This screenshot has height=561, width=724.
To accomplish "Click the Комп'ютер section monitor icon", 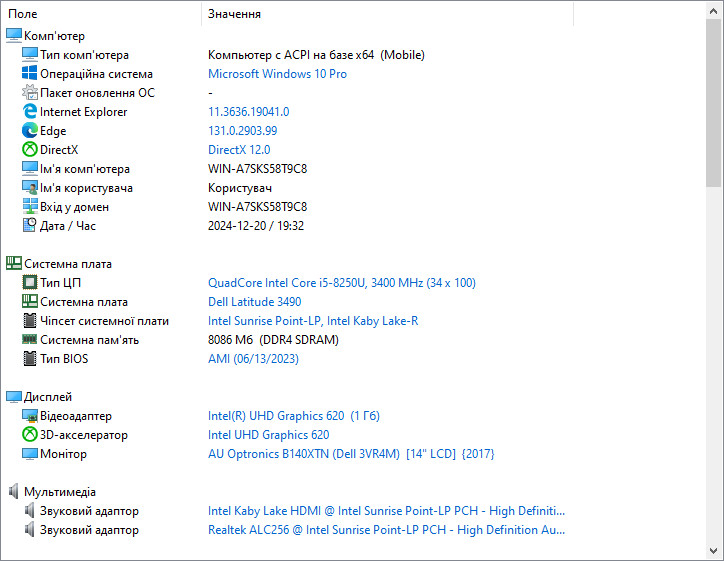I will [13, 36].
